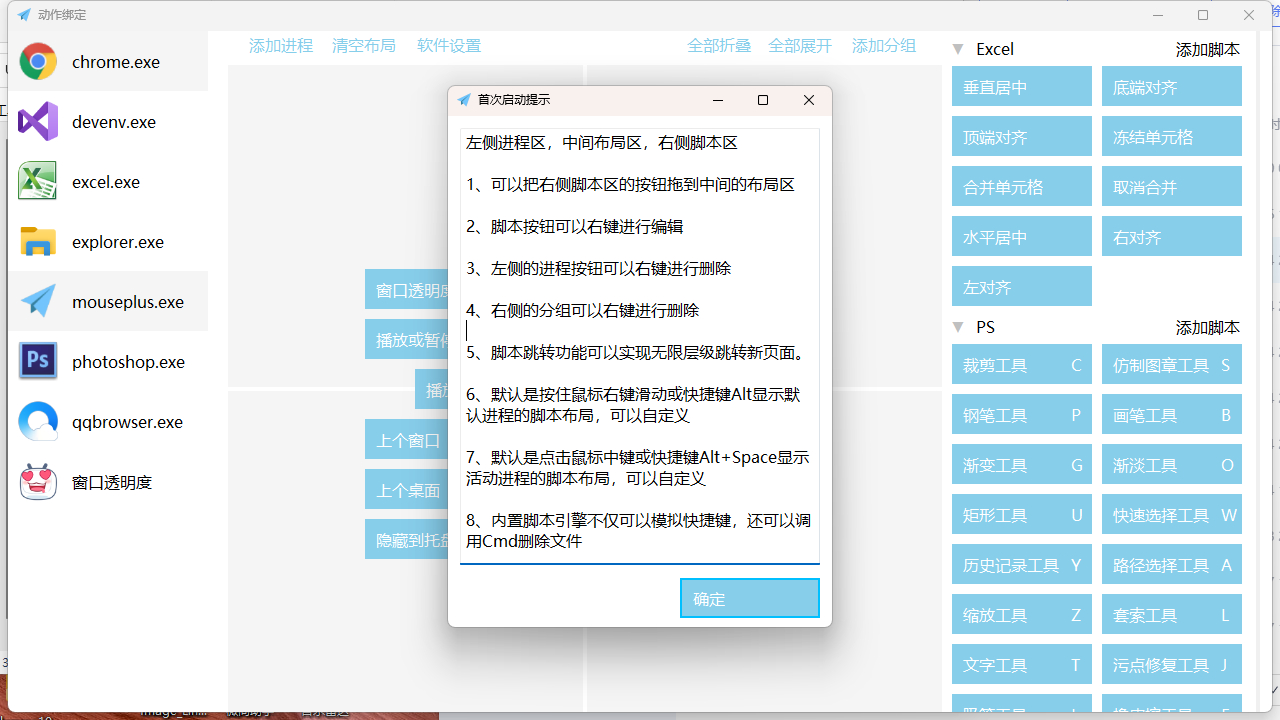
Task: Click the 底端对齐 script button
Action: click(1172, 87)
